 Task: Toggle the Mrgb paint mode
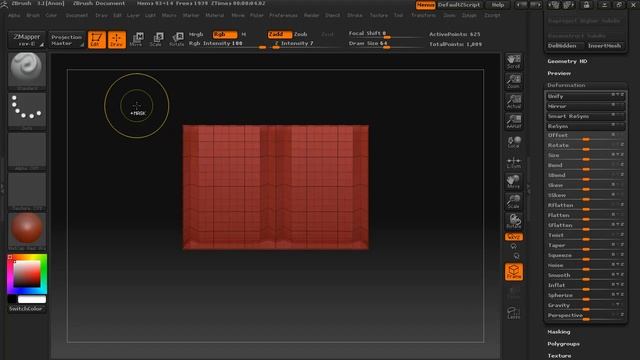coord(196,34)
